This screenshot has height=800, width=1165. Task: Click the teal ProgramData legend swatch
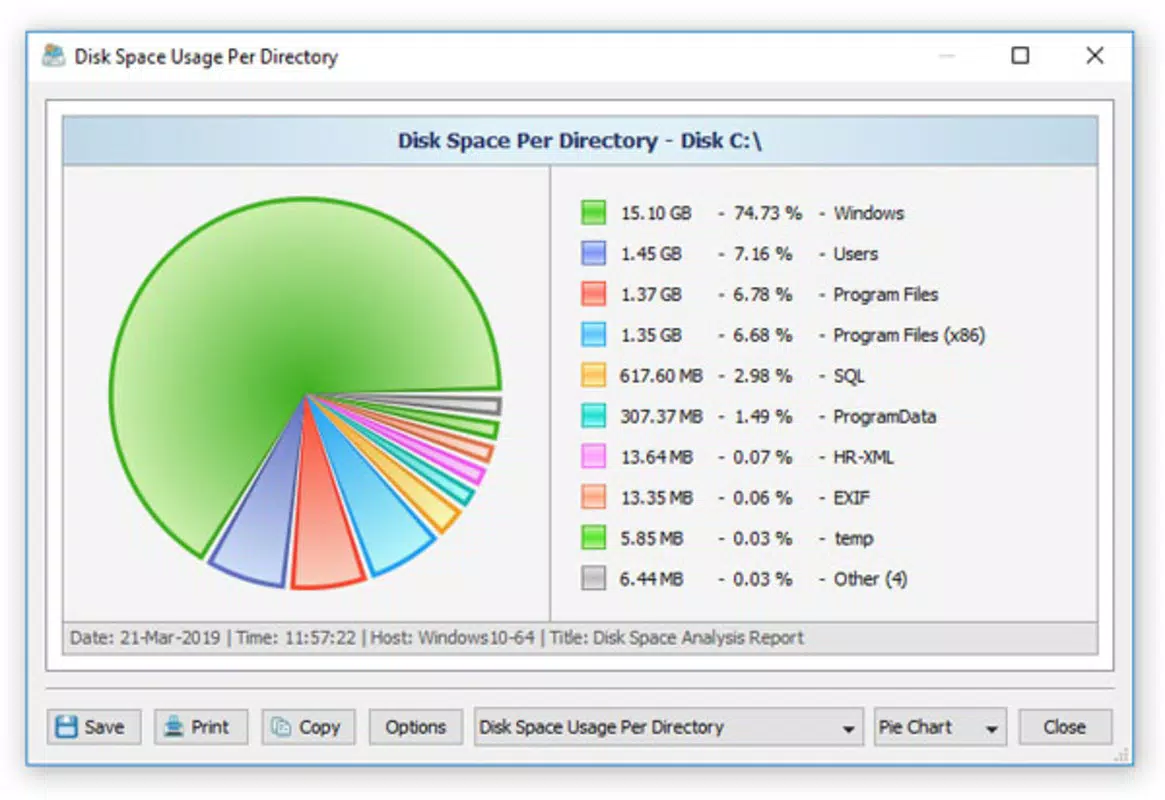593,416
